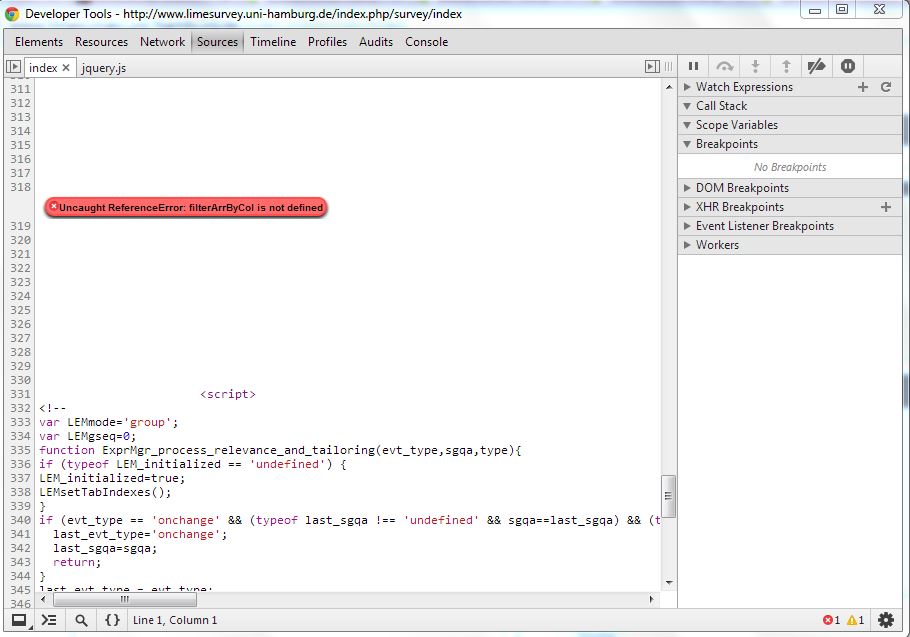The width and height of the screenshot is (910, 637).
Task: Click the Step into function icon
Action: tap(755, 66)
